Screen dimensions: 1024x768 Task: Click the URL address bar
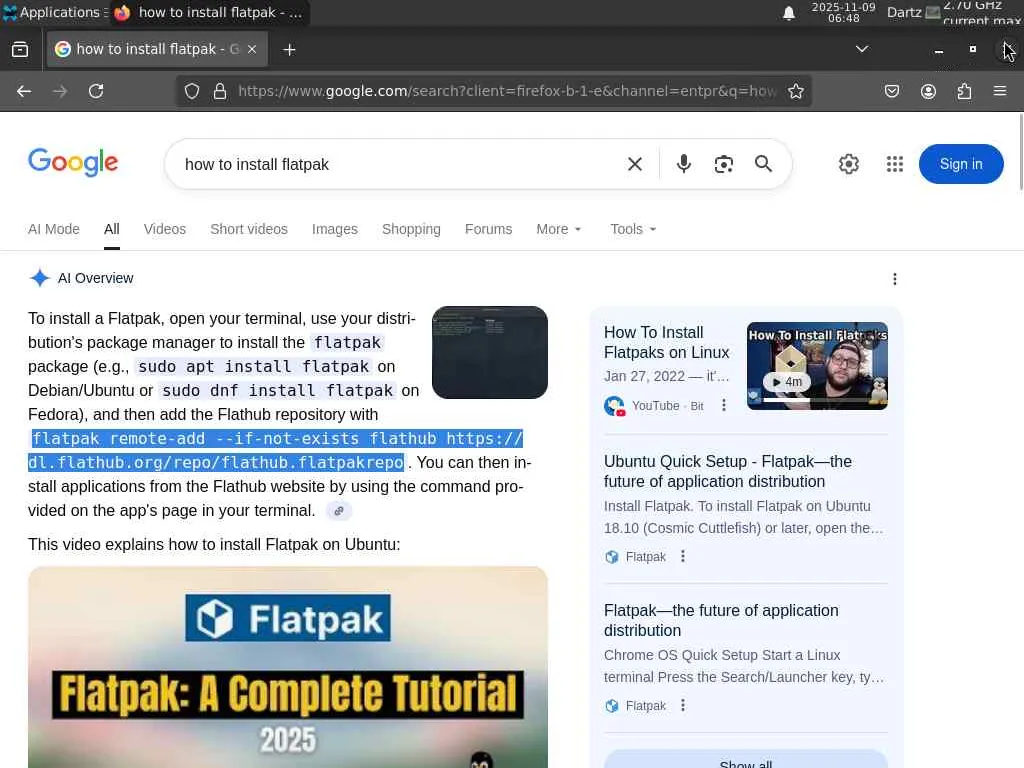tap(507, 91)
